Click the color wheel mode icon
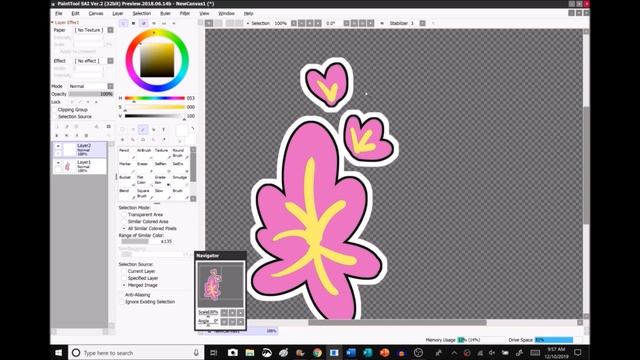This screenshot has width=640, height=360. [x=123, y=23]
